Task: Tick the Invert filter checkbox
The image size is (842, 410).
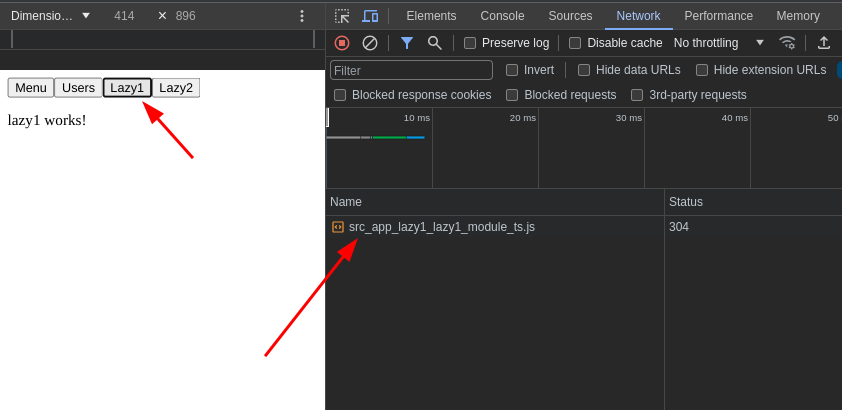Action: [512, 70]
